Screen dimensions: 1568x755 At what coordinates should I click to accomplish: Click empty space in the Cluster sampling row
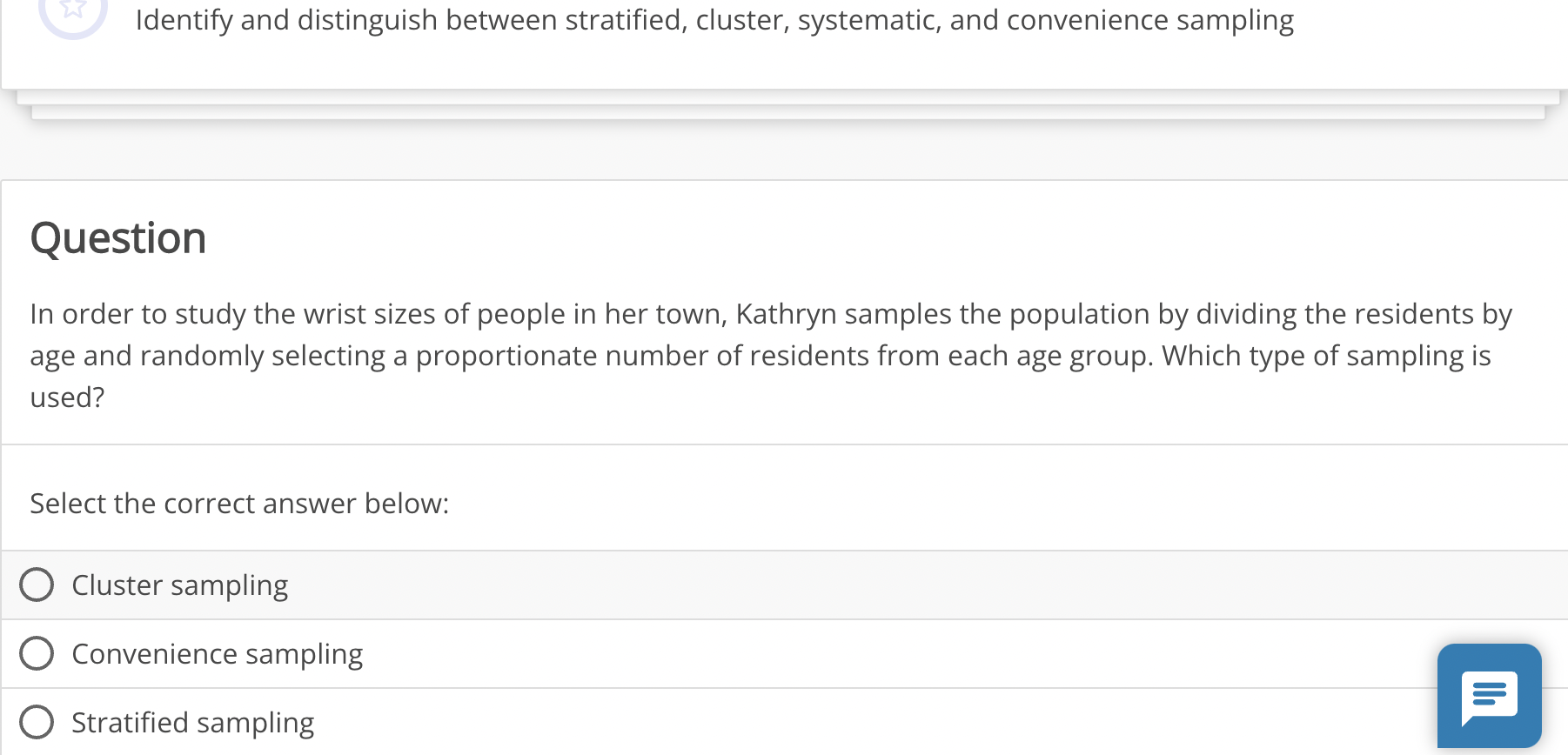[x=870, y=585]
